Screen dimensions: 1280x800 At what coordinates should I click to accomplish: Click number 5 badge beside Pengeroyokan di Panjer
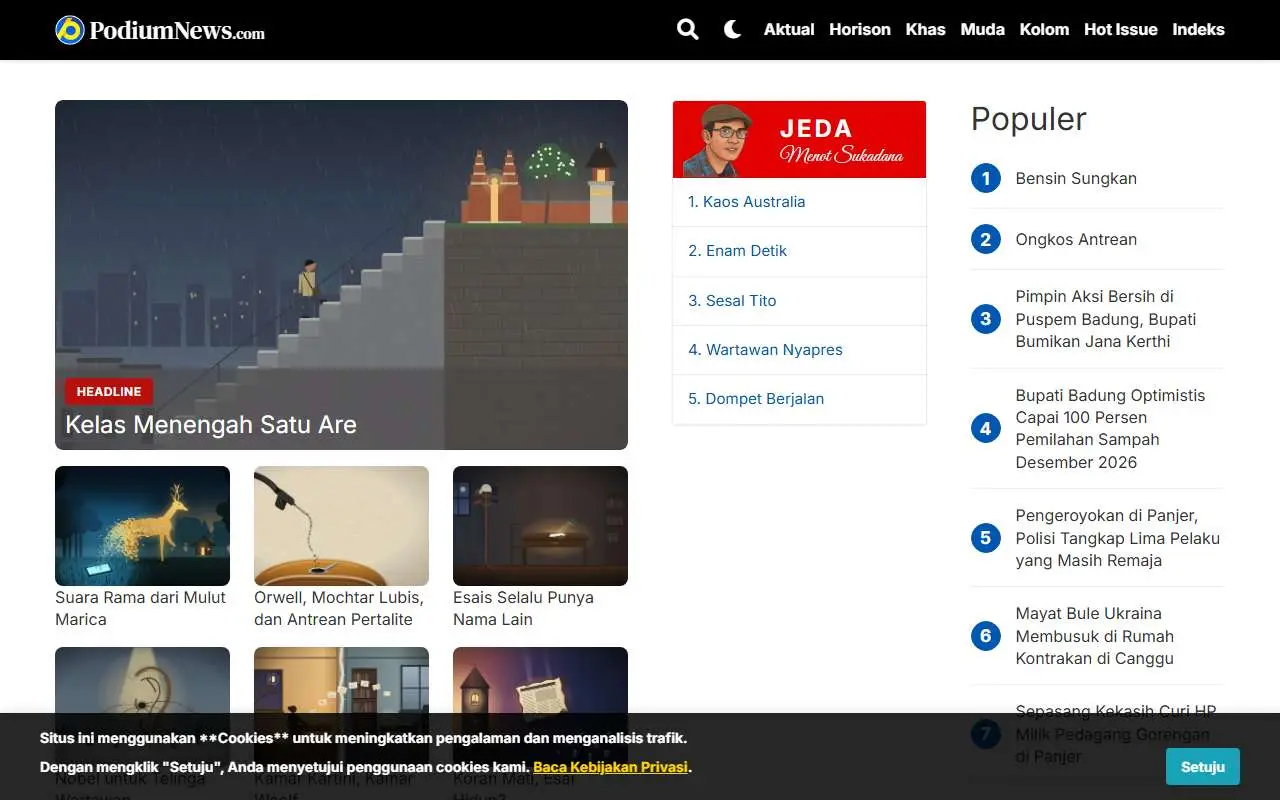click(x=985, y=538)
